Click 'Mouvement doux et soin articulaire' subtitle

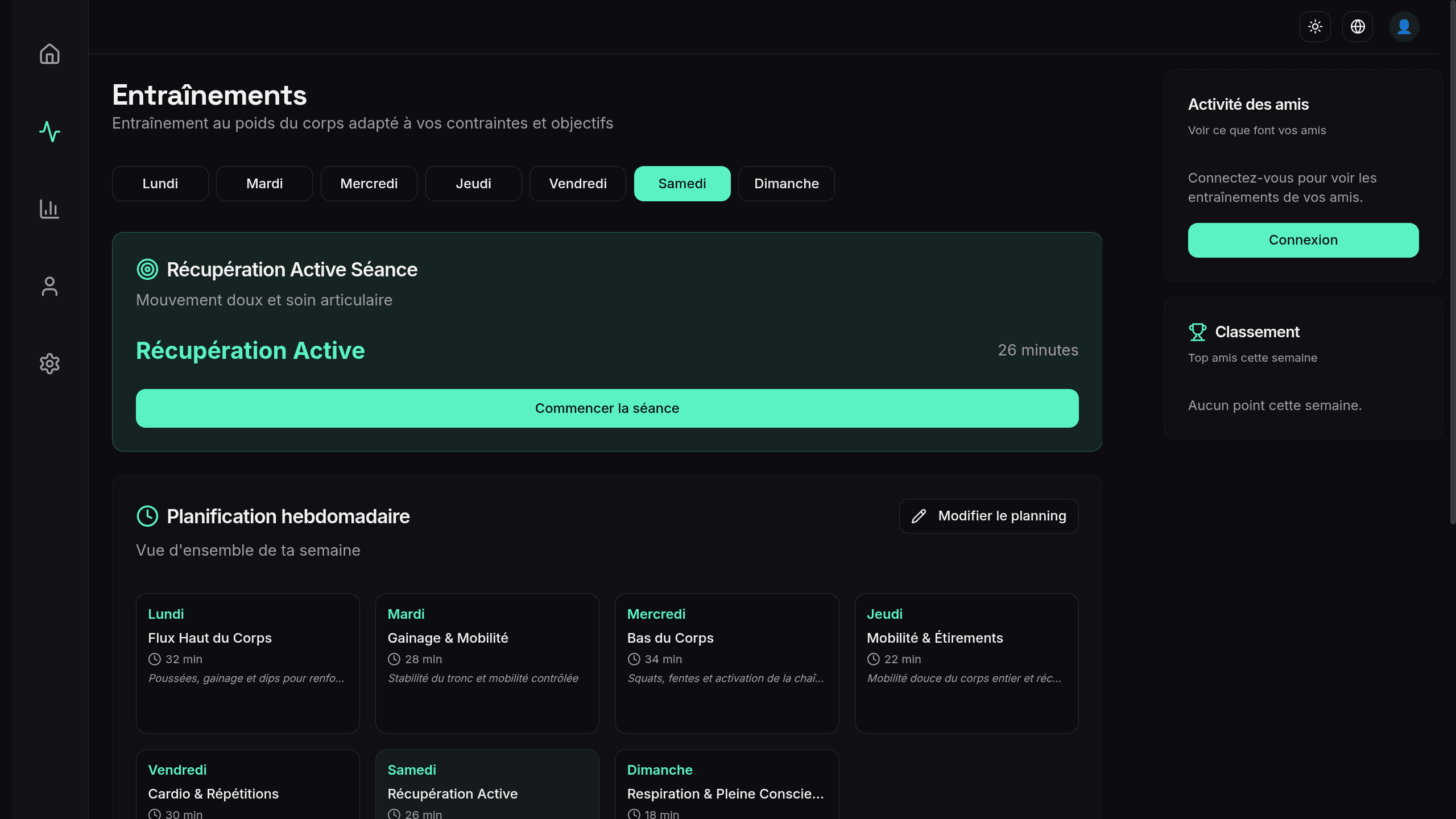264,300
